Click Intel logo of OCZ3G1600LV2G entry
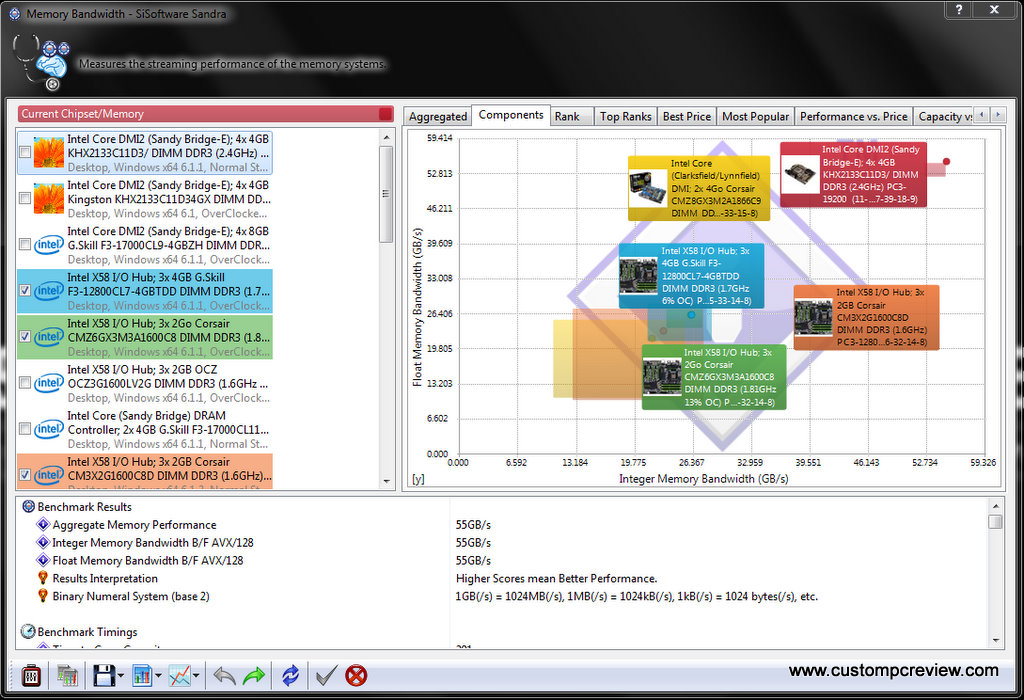 click(x=49, y=383)
